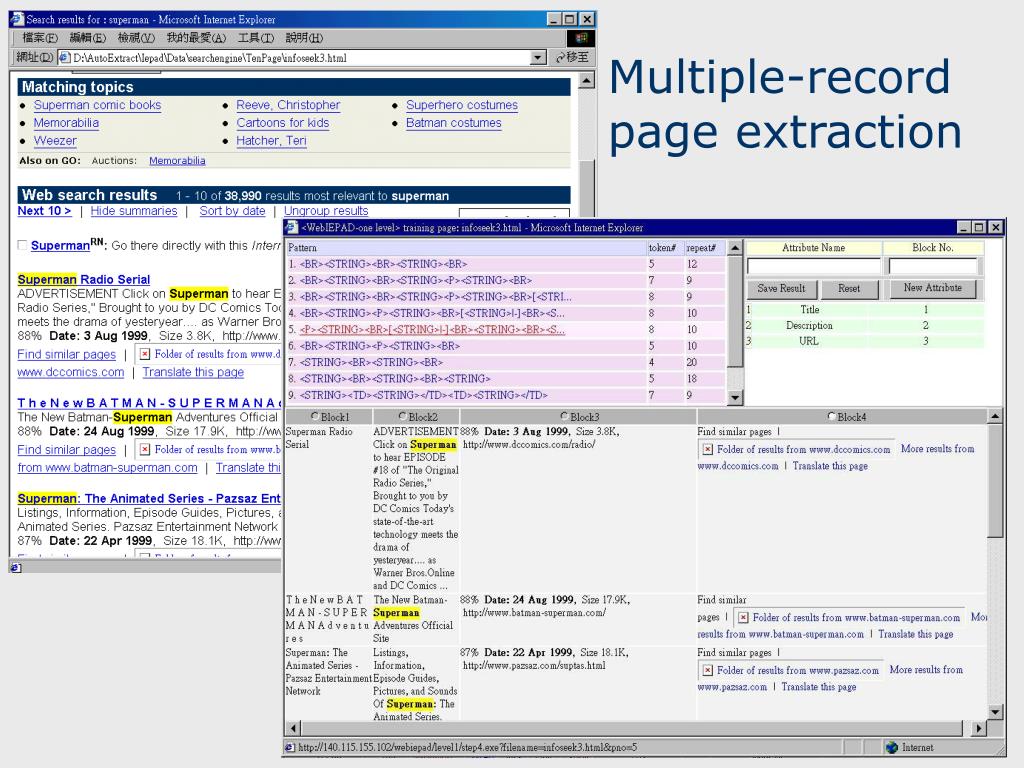
Task: Click broken image icon beside batman-superman.com folder in Block4
Action: 743,617
